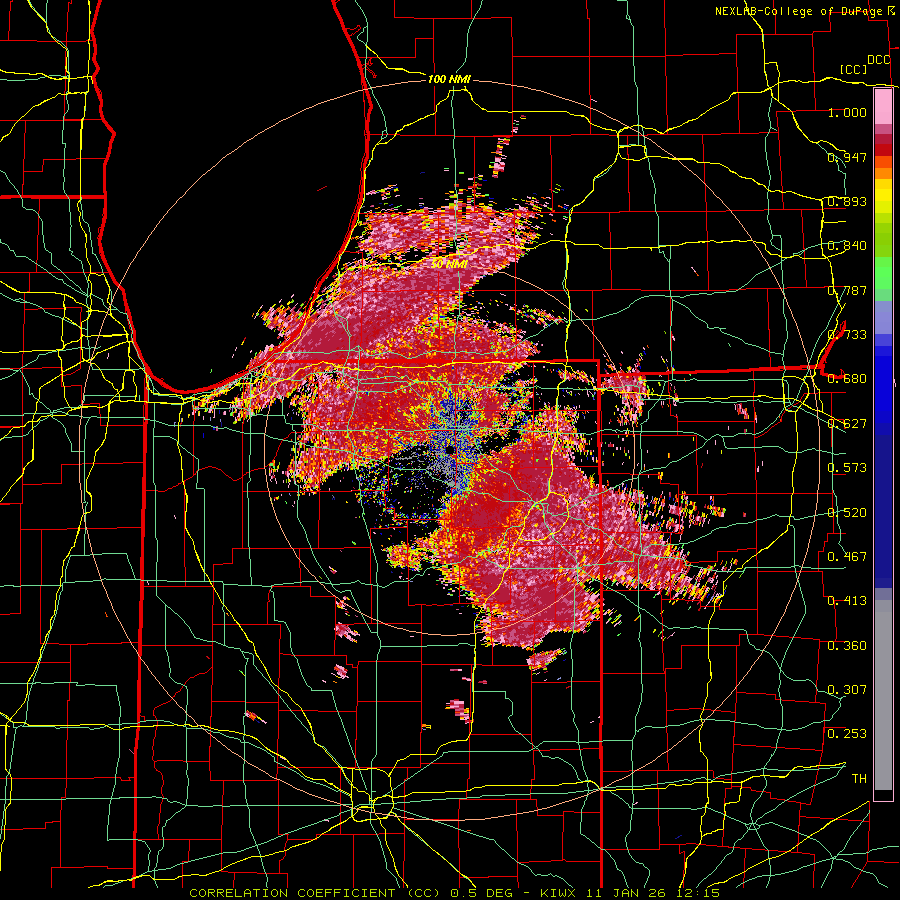900x900 pixels.
Task: Click the 0.413 scale value
Action: click(x=847, y=601)
